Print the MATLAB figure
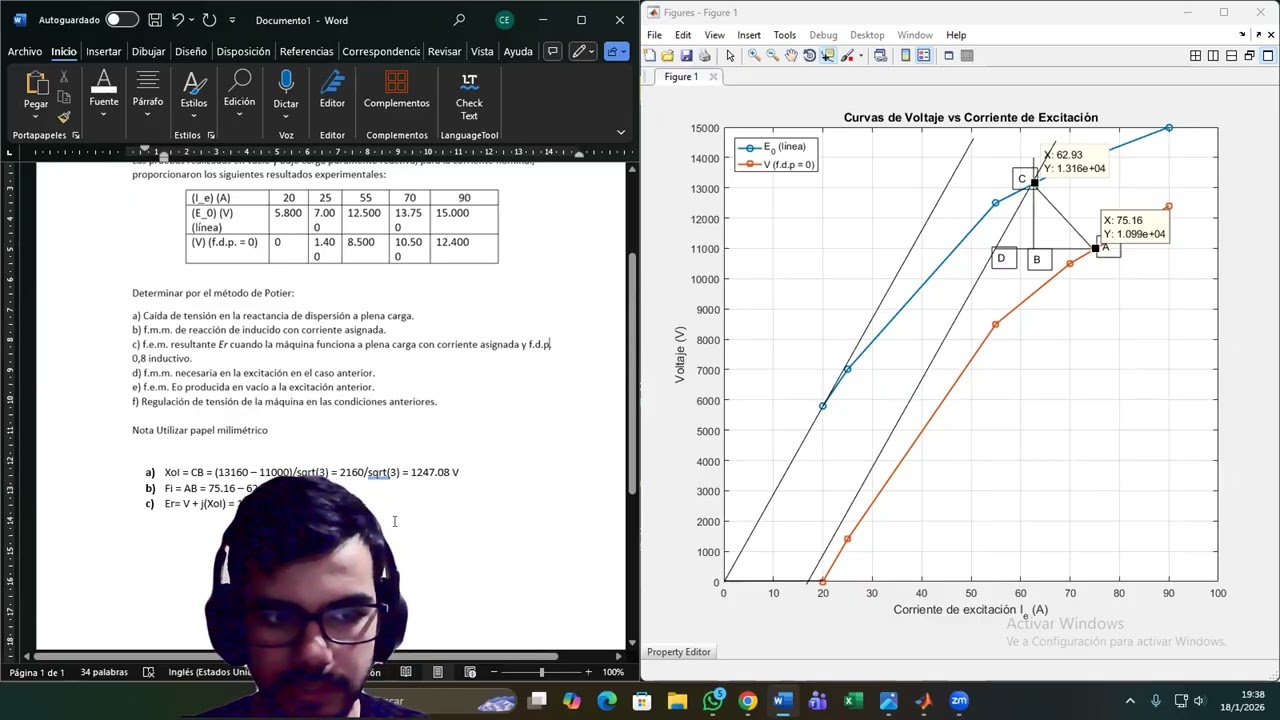The width and height of the screenshot is (1280, 720). click(704, 56)
